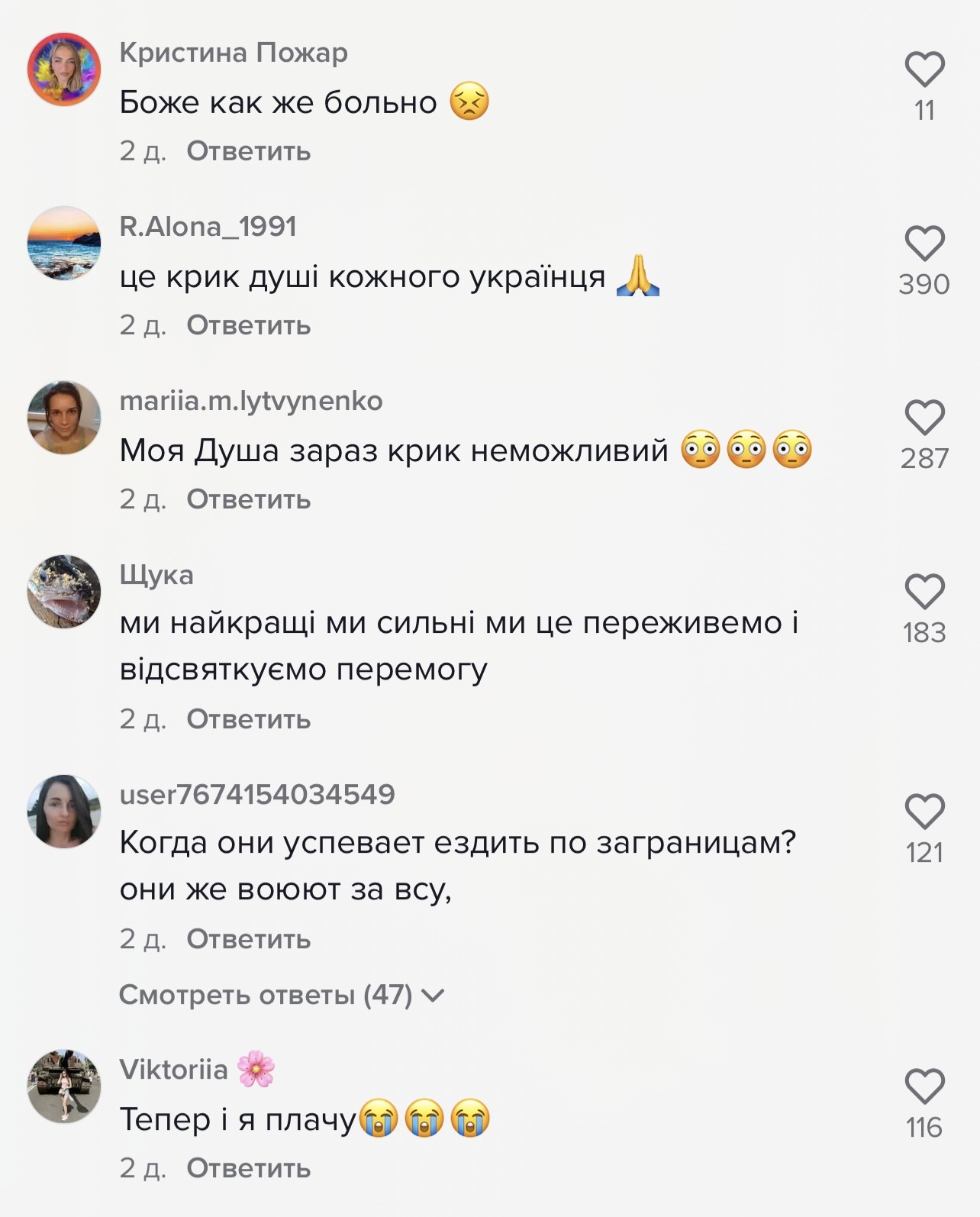Open the Щука username link
Image resolution: width=980 pixels, height=1217 pixels.
[x=156, y=575]
